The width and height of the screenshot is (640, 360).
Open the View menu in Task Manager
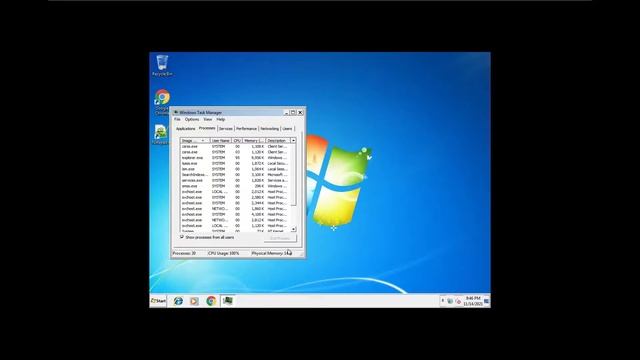pyautogui.click(x=208, y=120)
